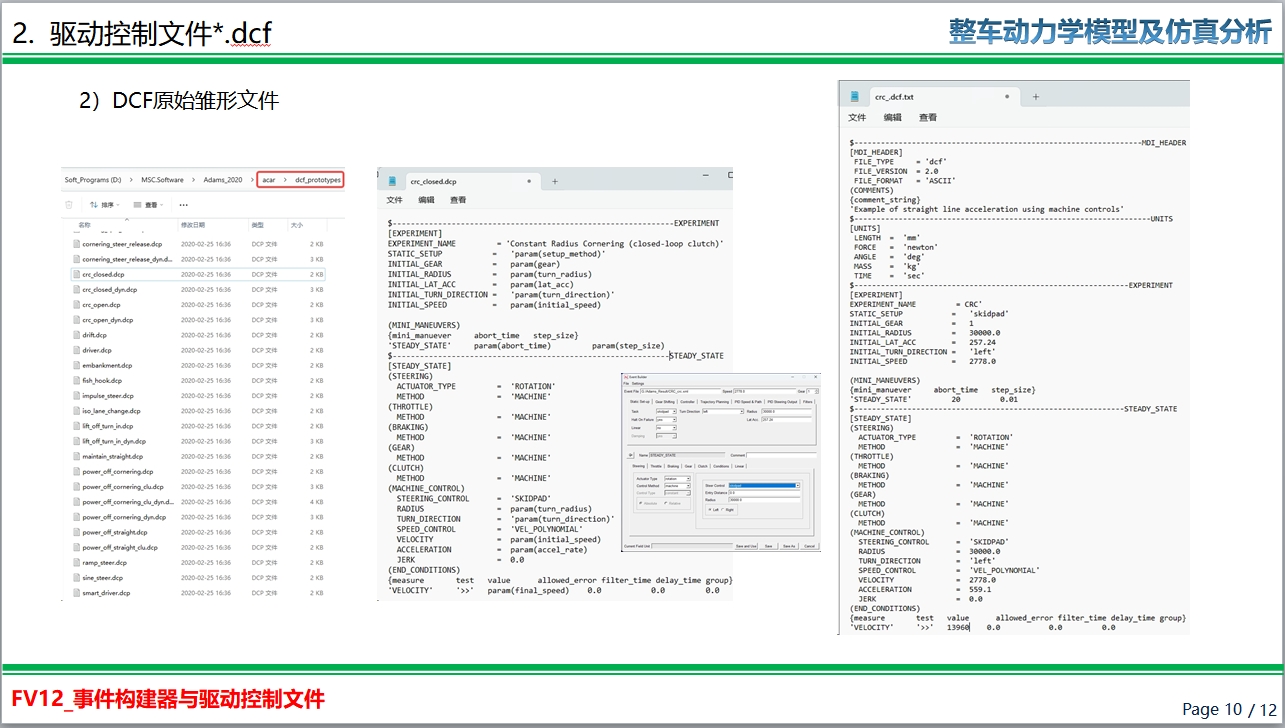Click the arrow button left of Name field

(x=630, y=455)
